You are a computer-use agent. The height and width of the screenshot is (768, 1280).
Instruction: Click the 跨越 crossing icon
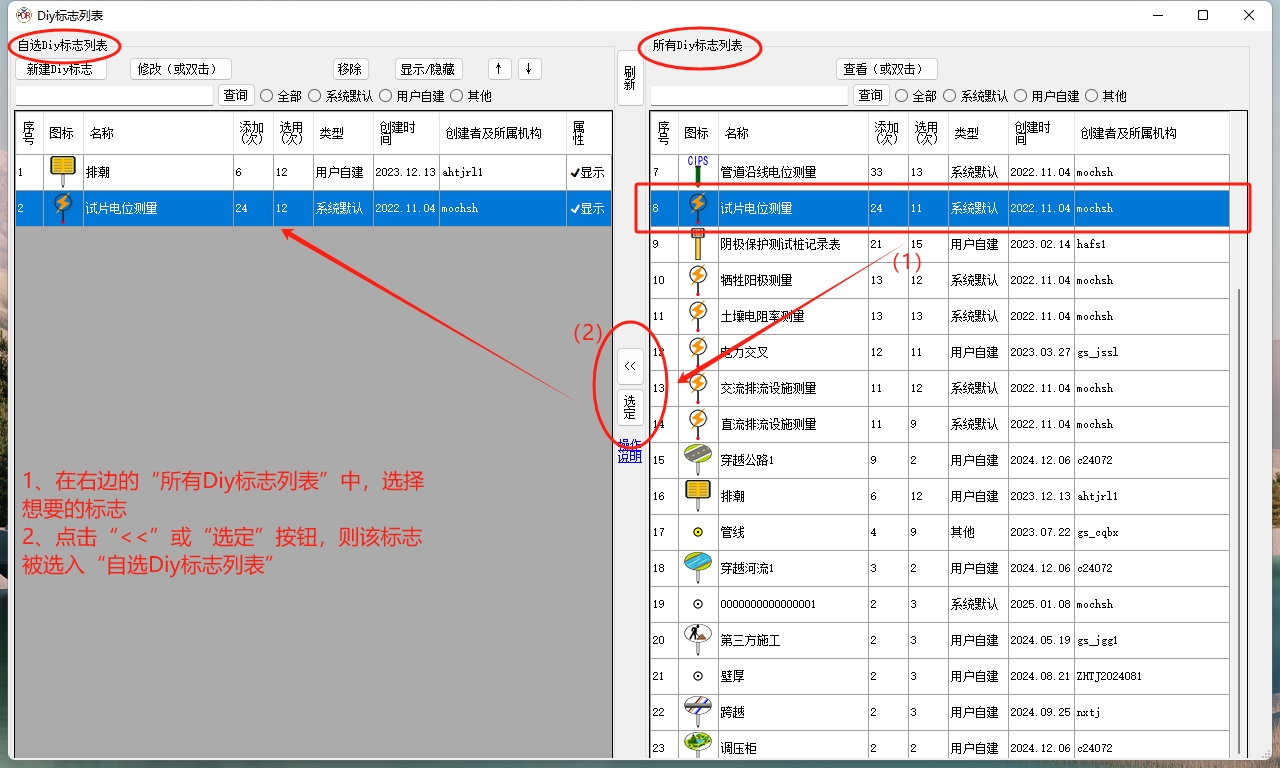pos(697,711)
